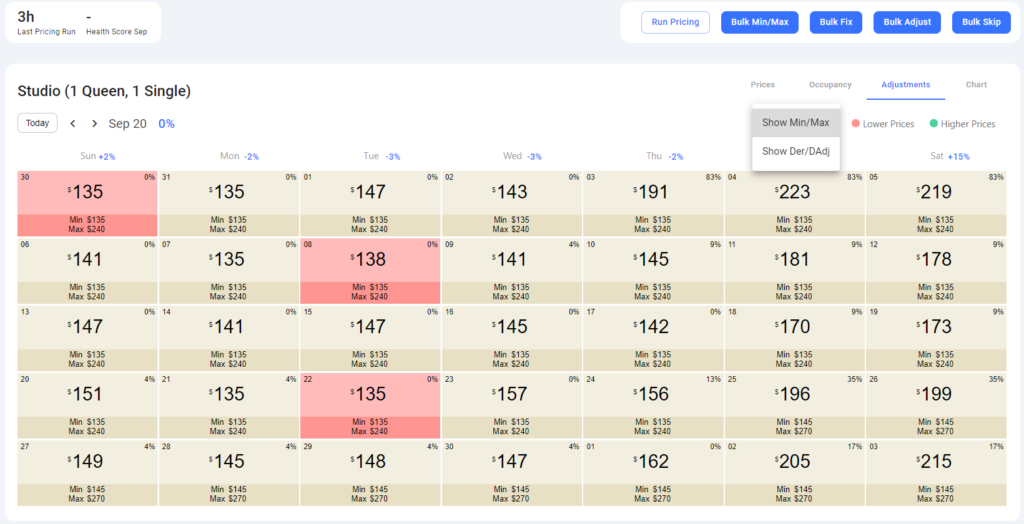
Task: Click Bulk Skip button
Action: [x=981, y=22]
